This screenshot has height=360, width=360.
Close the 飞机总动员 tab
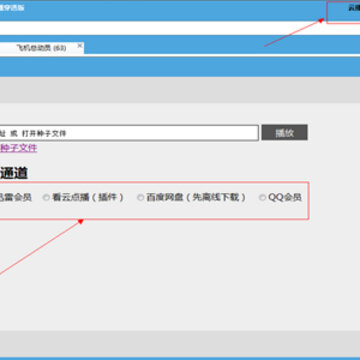click(x=80, y=45)
